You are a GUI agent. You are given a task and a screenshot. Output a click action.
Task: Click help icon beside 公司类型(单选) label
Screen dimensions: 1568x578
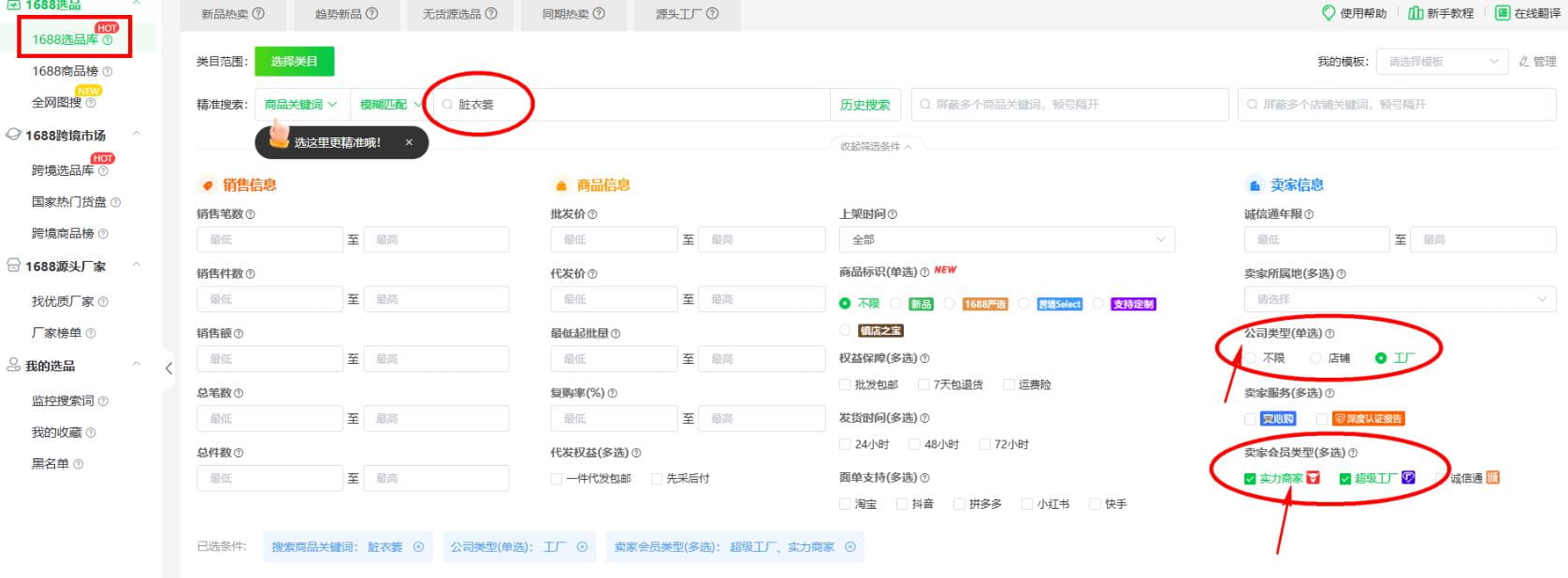coord(1329,334)
